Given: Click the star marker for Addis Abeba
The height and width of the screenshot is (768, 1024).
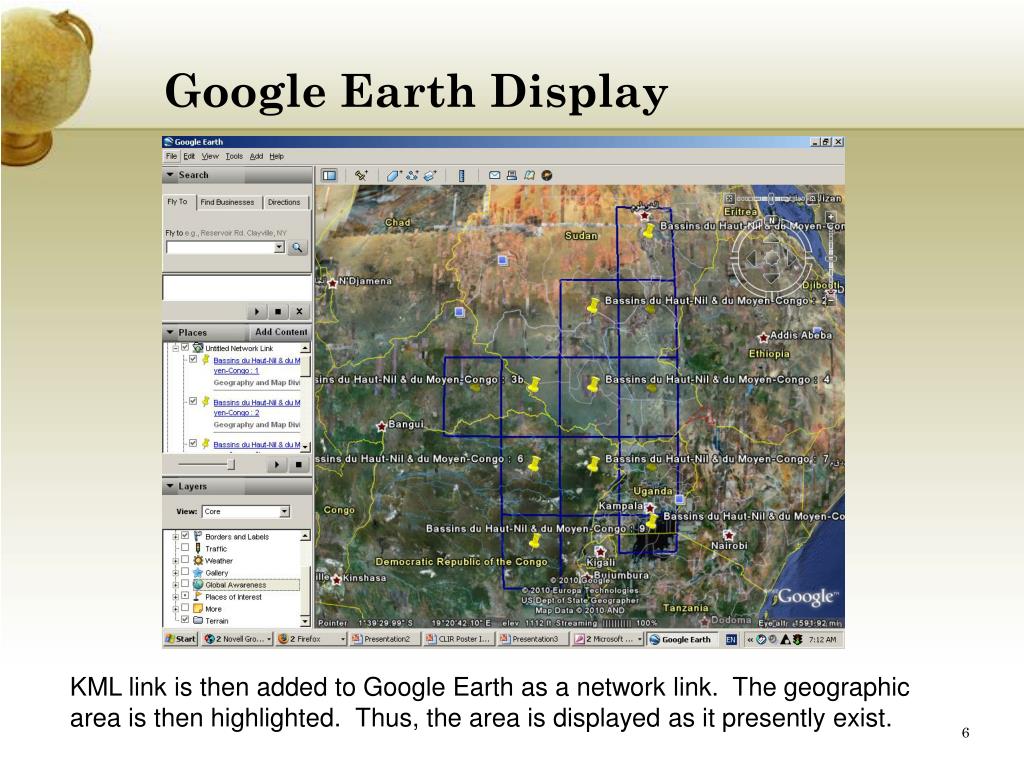Looking at the screenshot, I should tap(763, 338).
